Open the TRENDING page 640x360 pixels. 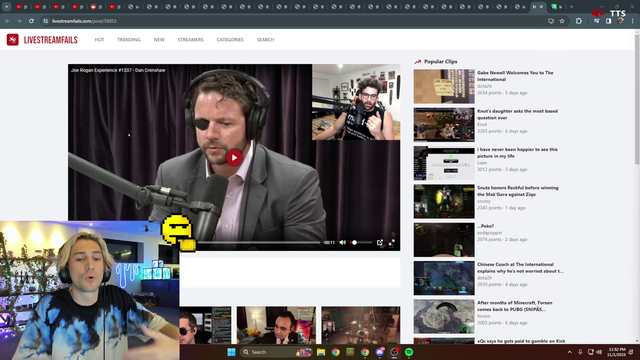129,40
